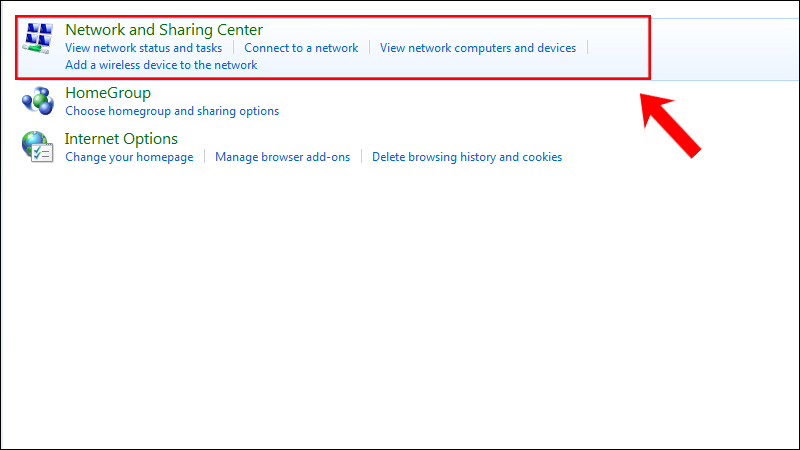This screenshot has width=800, height=450.
Task: Choose homegroup and sharing options link
Action: point(172,111)
